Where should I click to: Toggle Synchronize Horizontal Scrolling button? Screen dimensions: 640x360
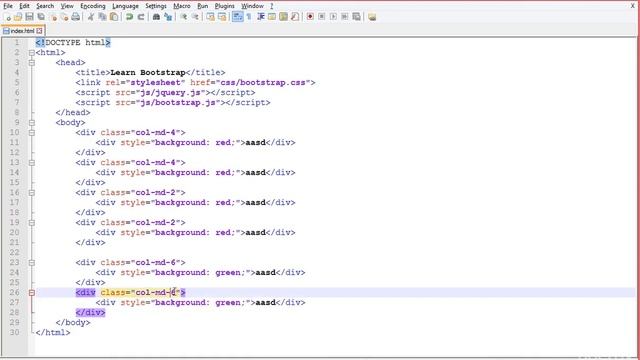coord(222,17)
